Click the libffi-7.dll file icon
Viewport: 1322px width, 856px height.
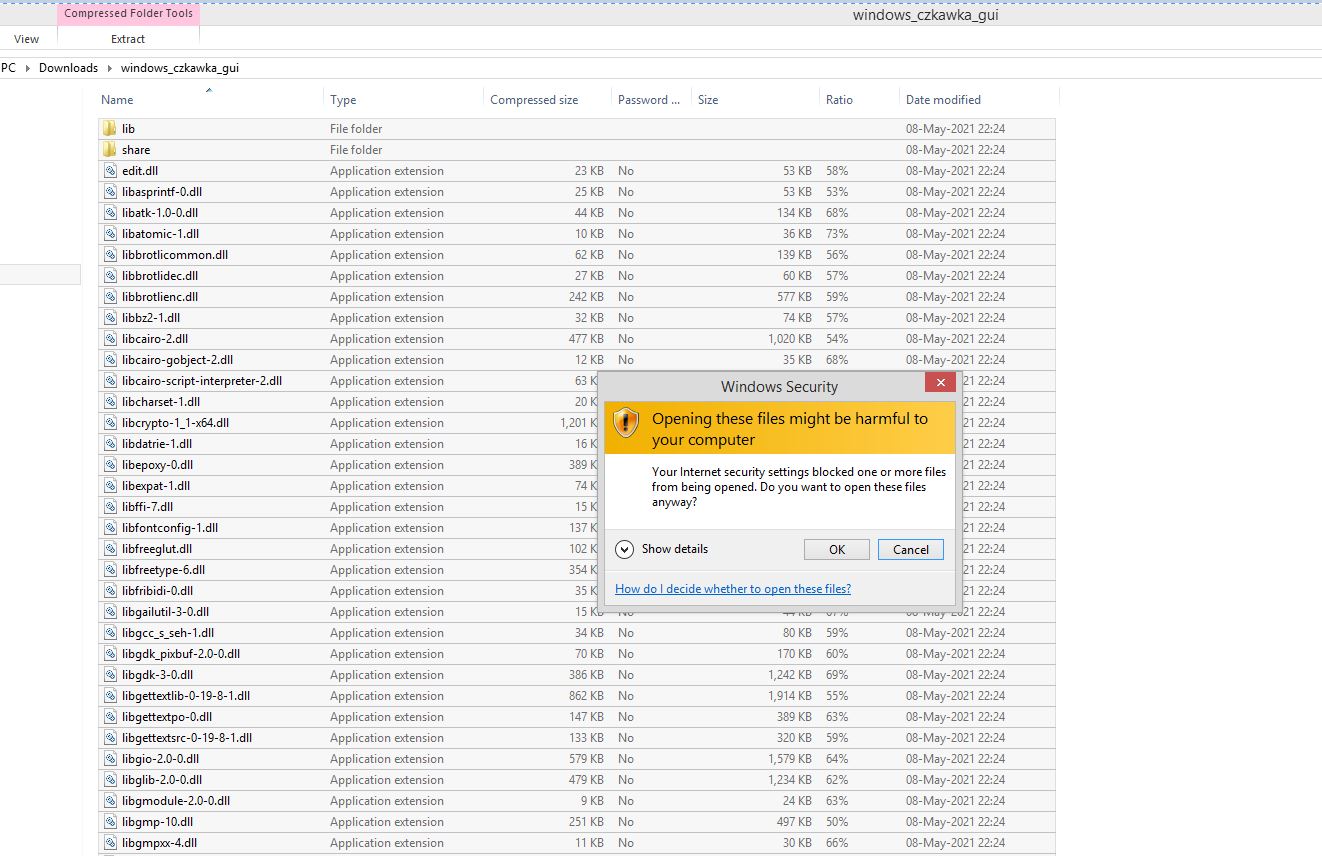(x=110, y=507)
